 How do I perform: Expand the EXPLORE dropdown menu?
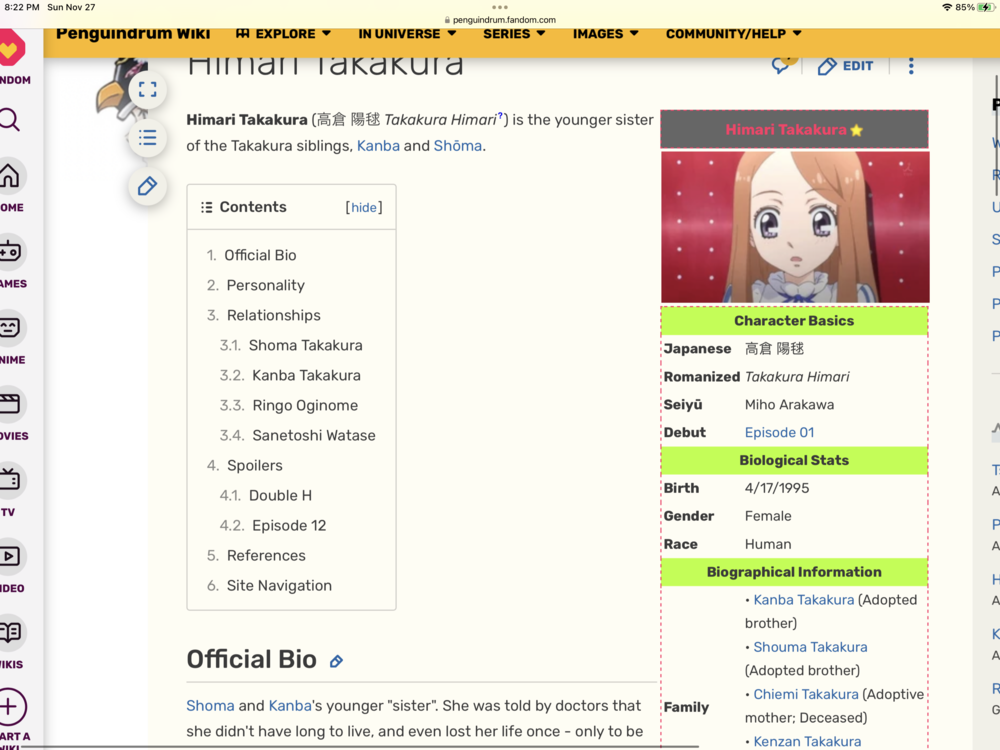pos(283,34)
